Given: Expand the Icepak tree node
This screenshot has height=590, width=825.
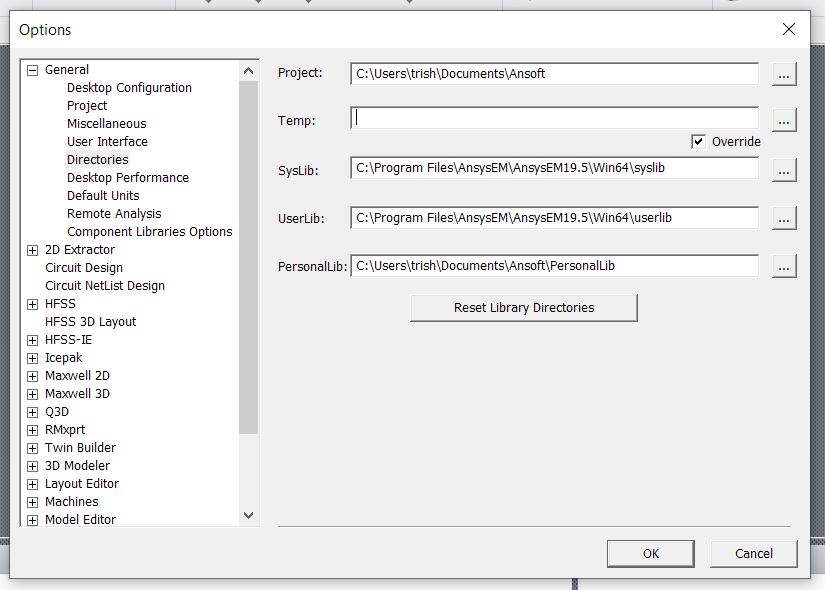Looking at the screenshot, I should coord(32,357).
